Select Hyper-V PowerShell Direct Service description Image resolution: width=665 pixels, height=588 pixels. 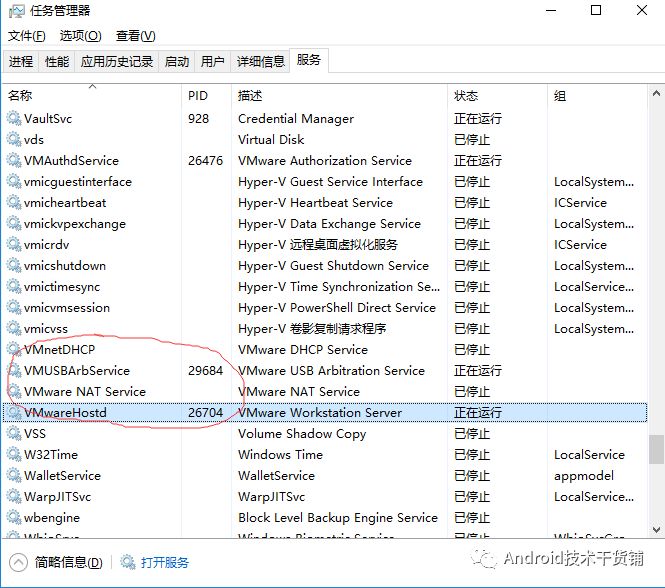coord(337,307)
